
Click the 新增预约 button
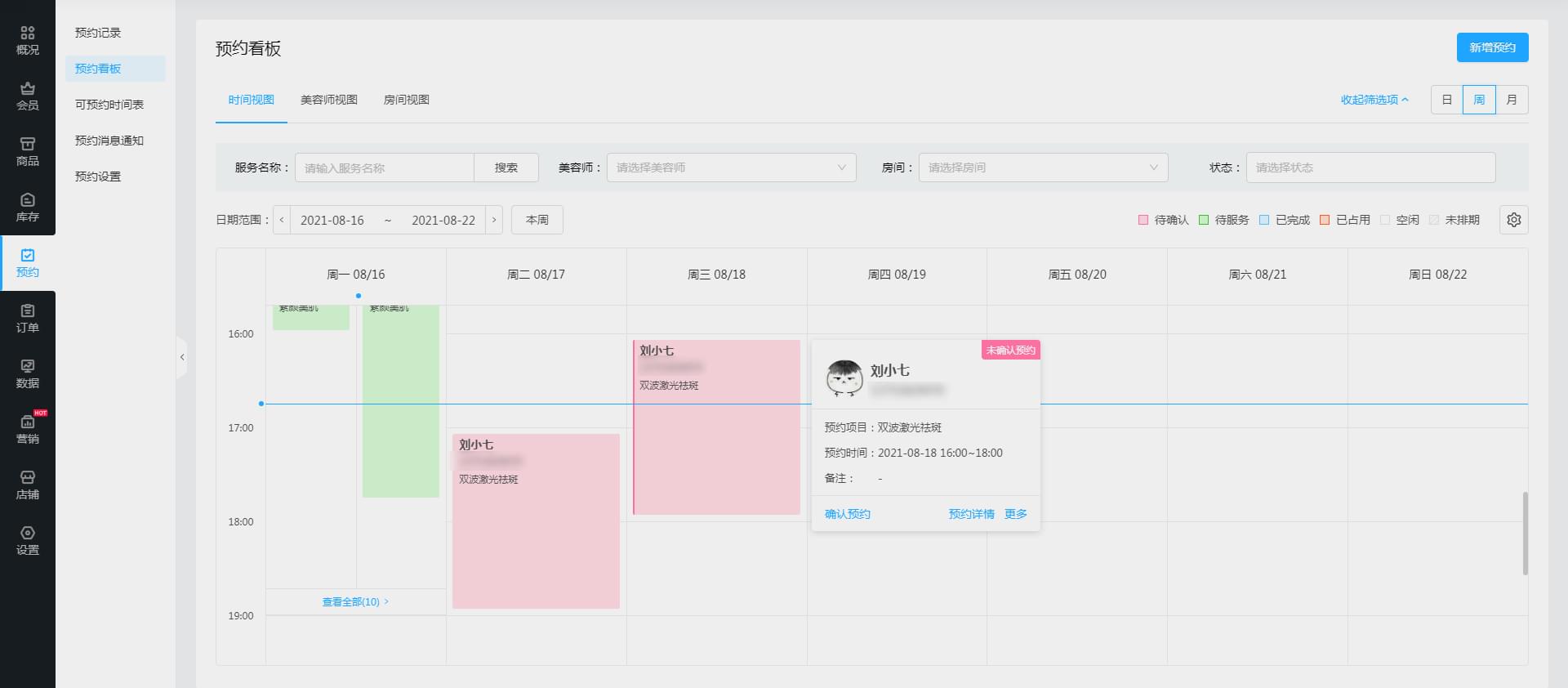[x=1492, y=47]
